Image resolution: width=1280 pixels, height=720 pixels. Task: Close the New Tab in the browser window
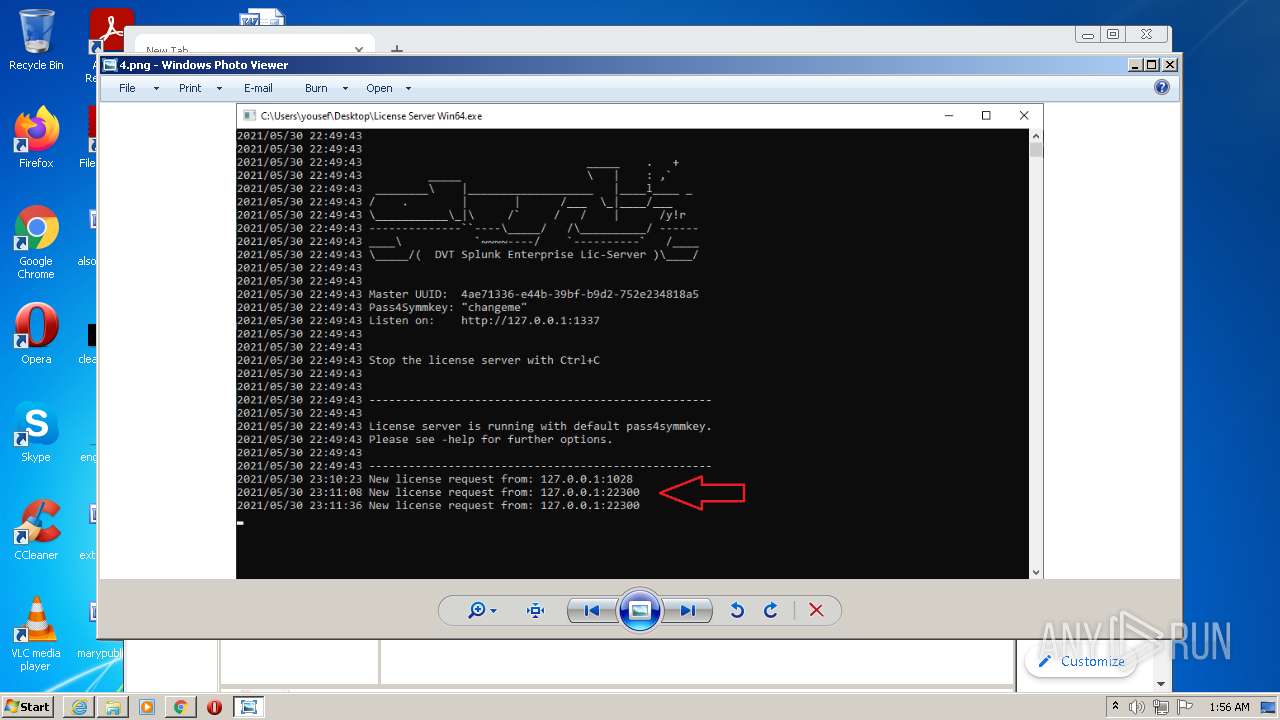coord(359,49)
